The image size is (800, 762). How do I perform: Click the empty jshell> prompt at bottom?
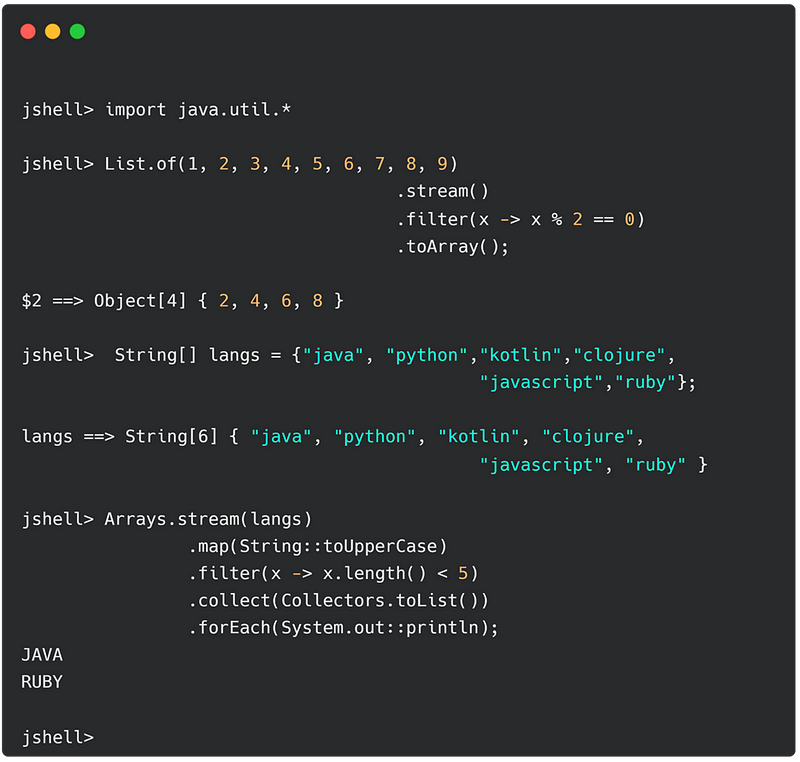[58, 736]
